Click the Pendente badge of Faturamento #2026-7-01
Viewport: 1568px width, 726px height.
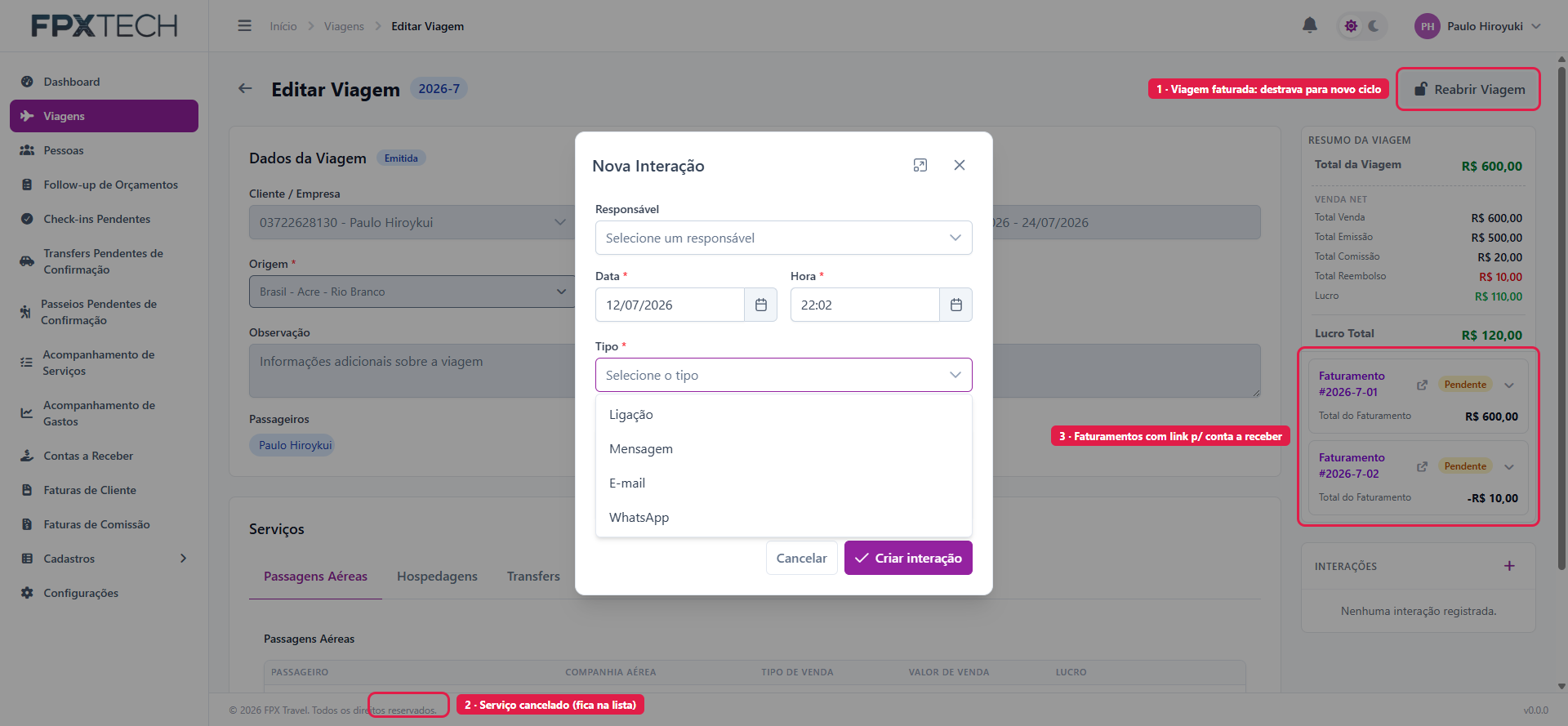click(1465, 385)
